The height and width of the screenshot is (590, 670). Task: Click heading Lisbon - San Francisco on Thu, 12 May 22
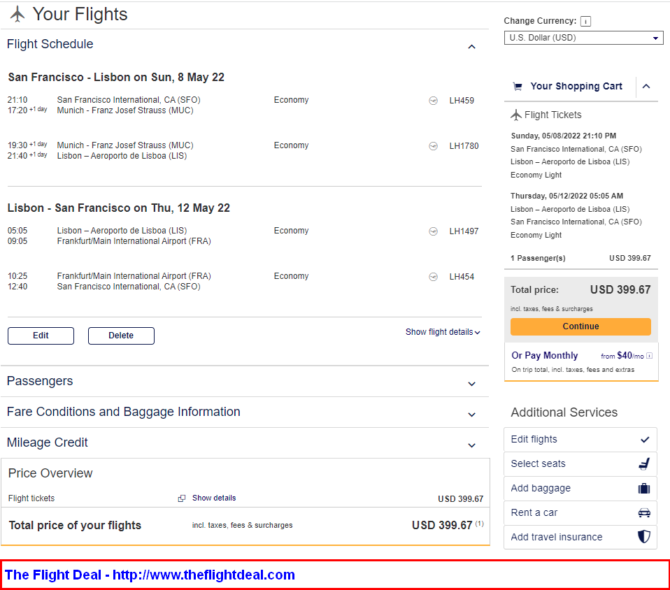[x=119, y=208]
